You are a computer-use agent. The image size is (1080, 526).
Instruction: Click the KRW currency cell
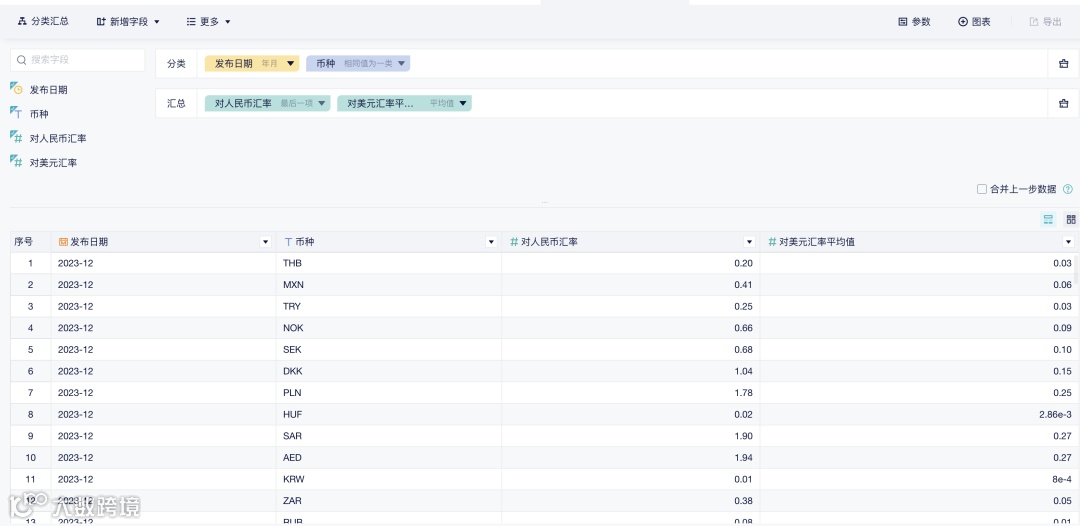pyautogui.click(x=389, y=479)
